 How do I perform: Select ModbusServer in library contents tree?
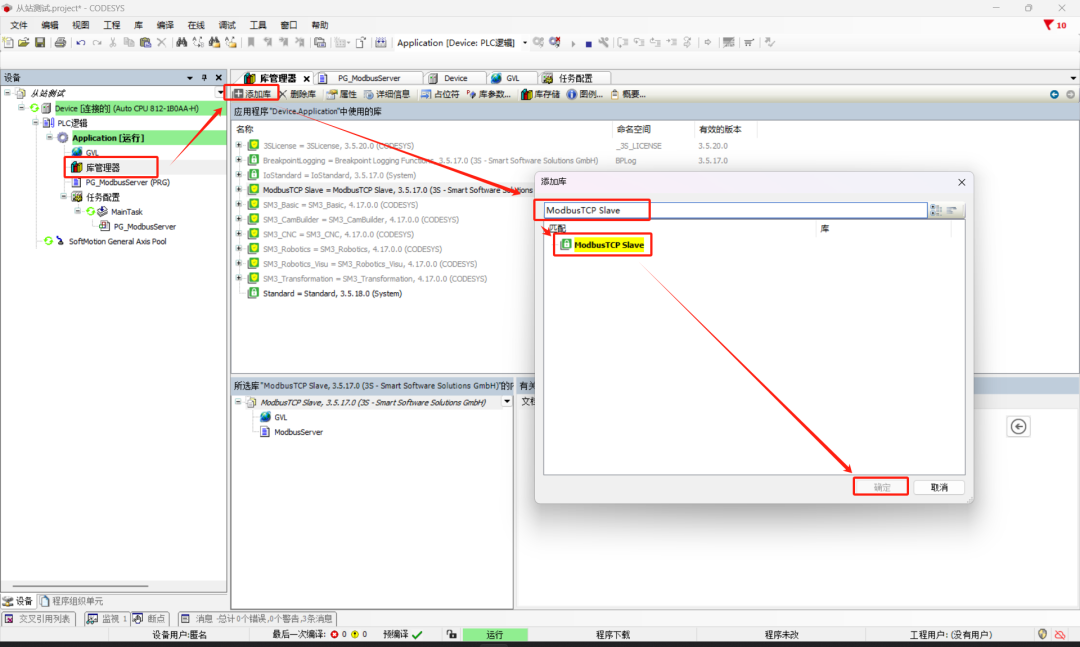[298, 432]
